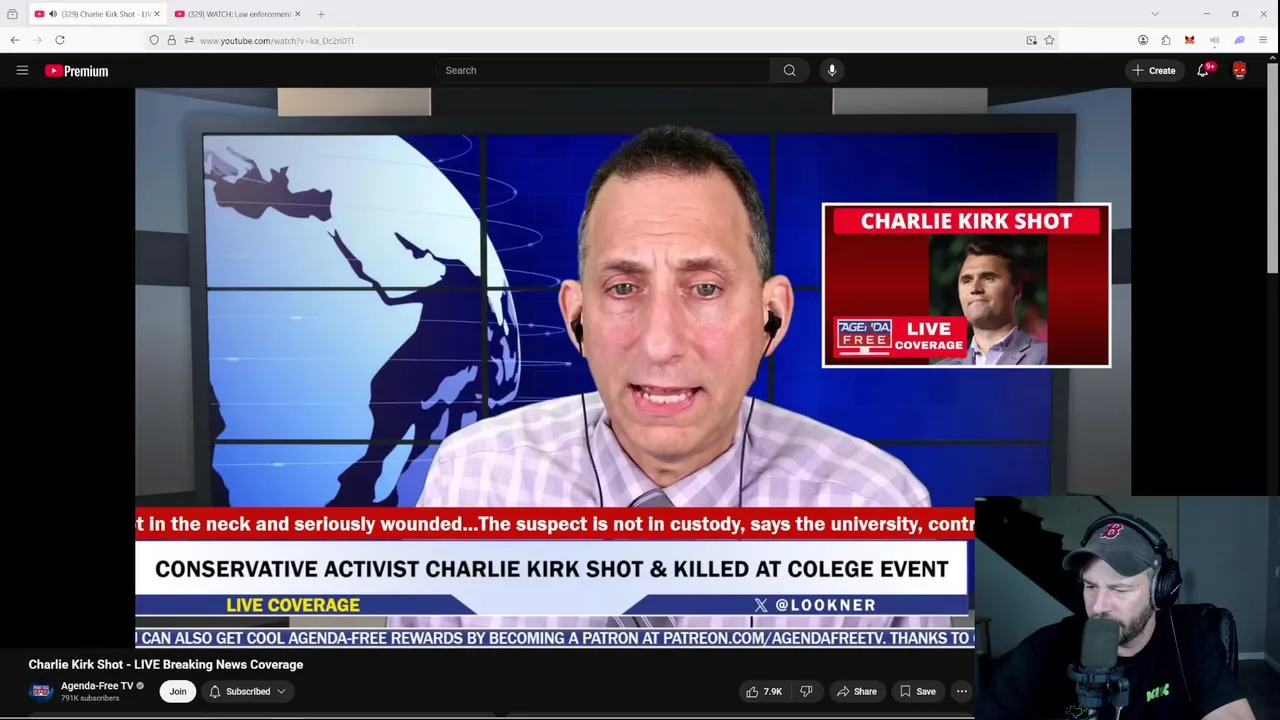Click the YouTube Search field
The height and width of the screenshot is (720, 1280).
point(602,70)
